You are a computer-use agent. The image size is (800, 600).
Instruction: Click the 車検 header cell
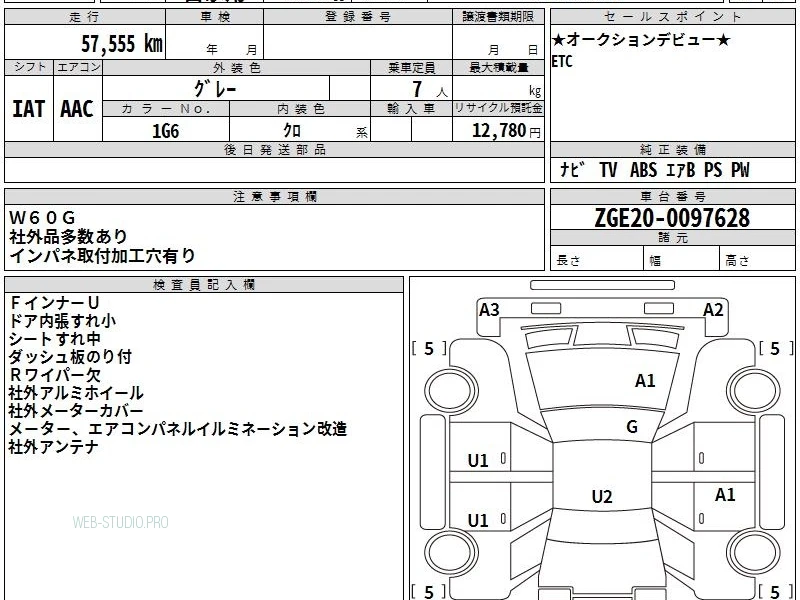click(x=215, y=17)
